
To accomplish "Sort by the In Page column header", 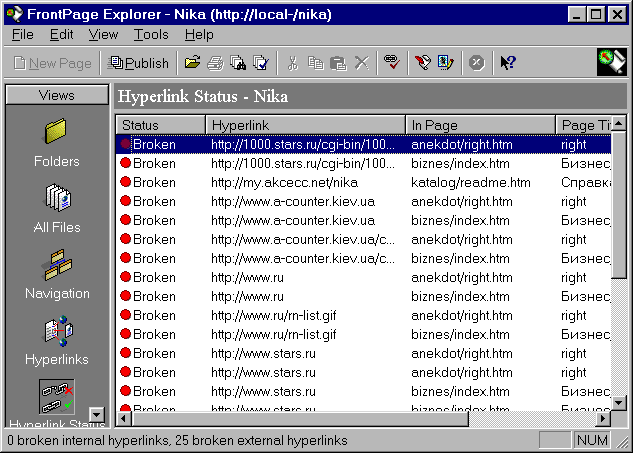I will 480,125.
